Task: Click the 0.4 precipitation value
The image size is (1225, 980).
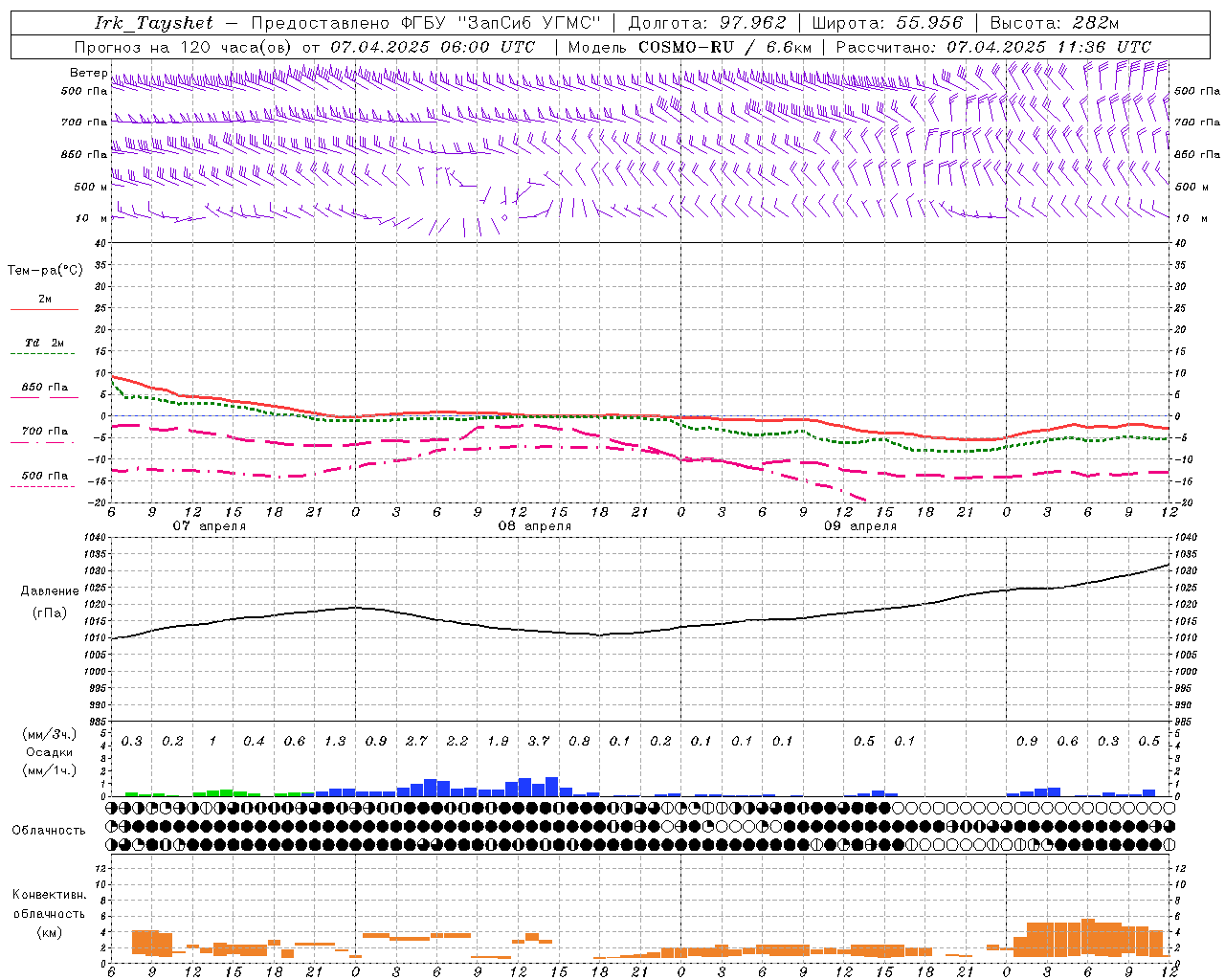Action: pyautogui.click(x=254, y=741)
